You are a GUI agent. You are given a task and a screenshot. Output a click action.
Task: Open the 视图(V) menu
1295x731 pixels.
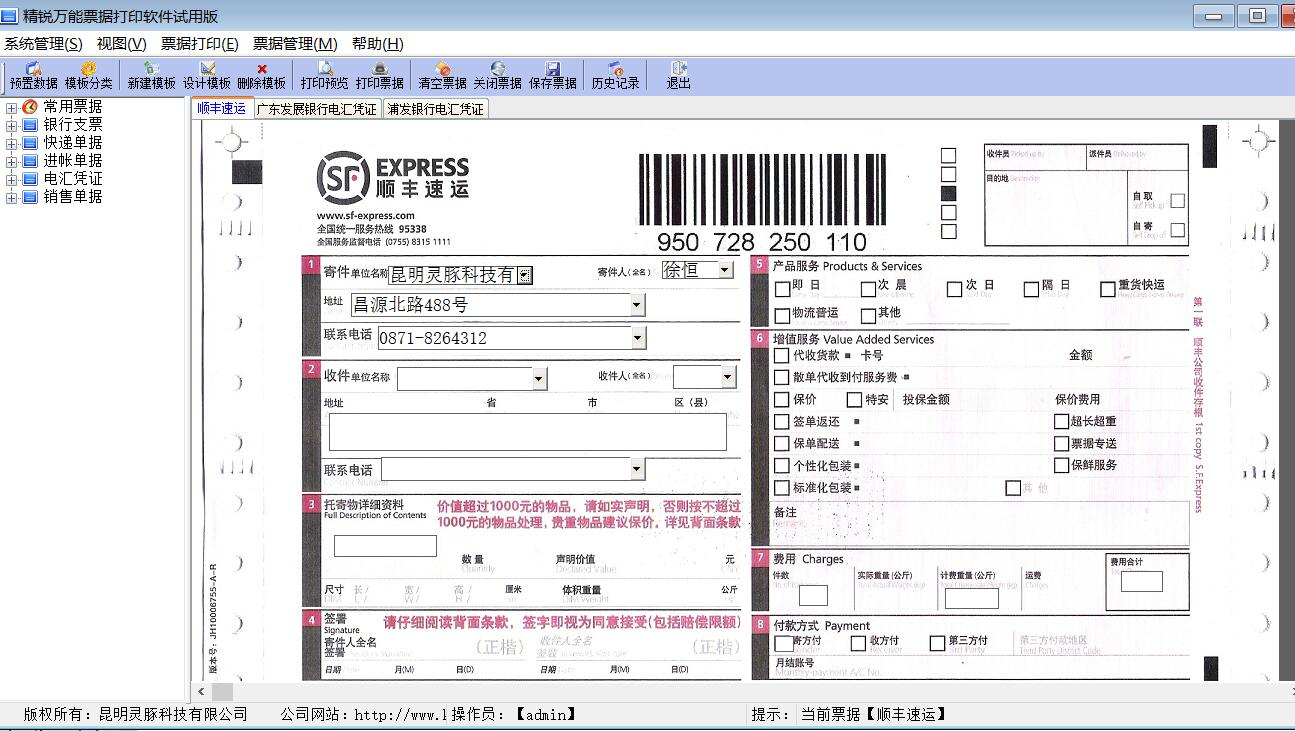122,44
